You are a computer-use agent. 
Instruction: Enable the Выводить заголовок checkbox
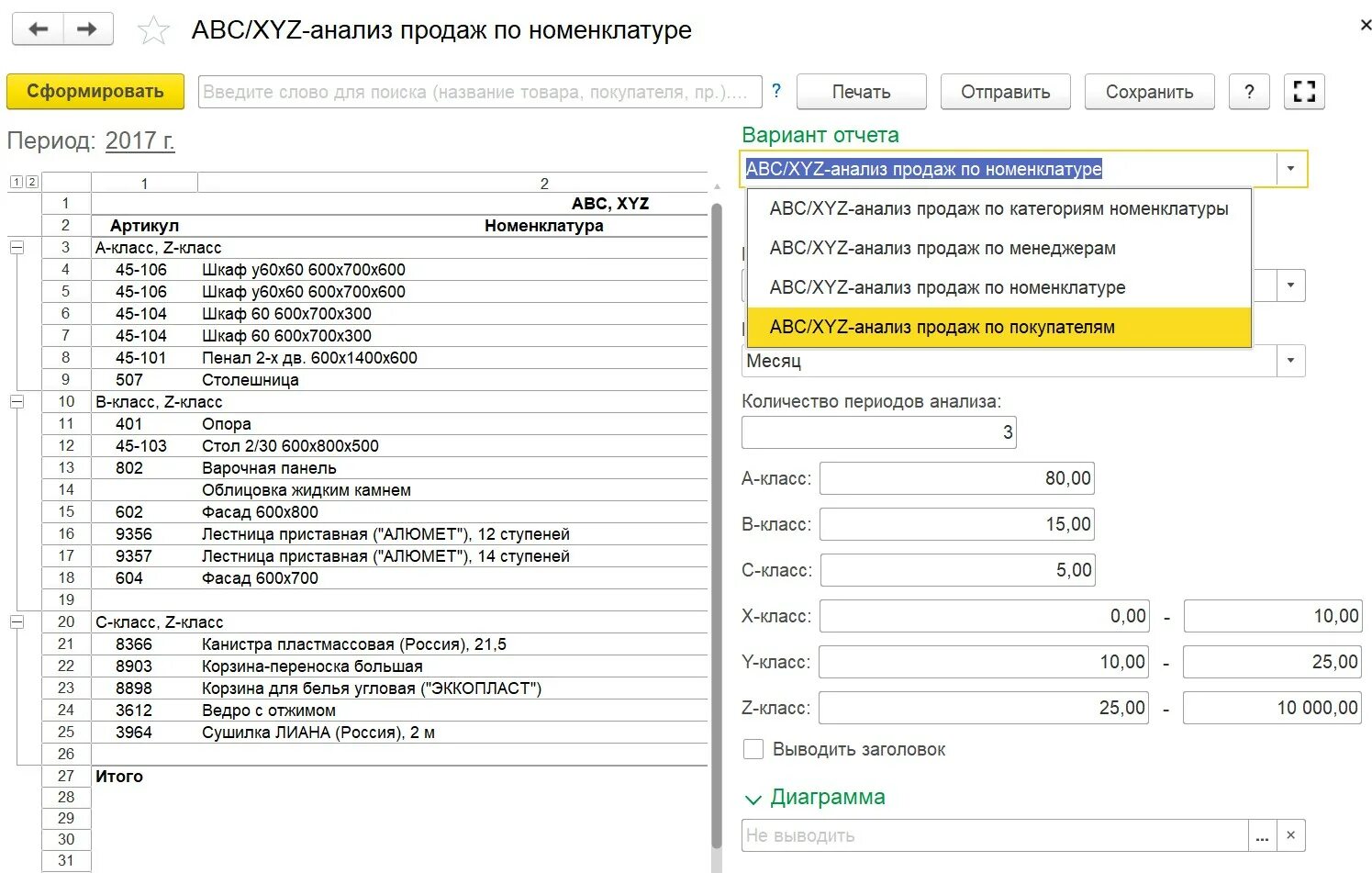click(x=753, y=749)
